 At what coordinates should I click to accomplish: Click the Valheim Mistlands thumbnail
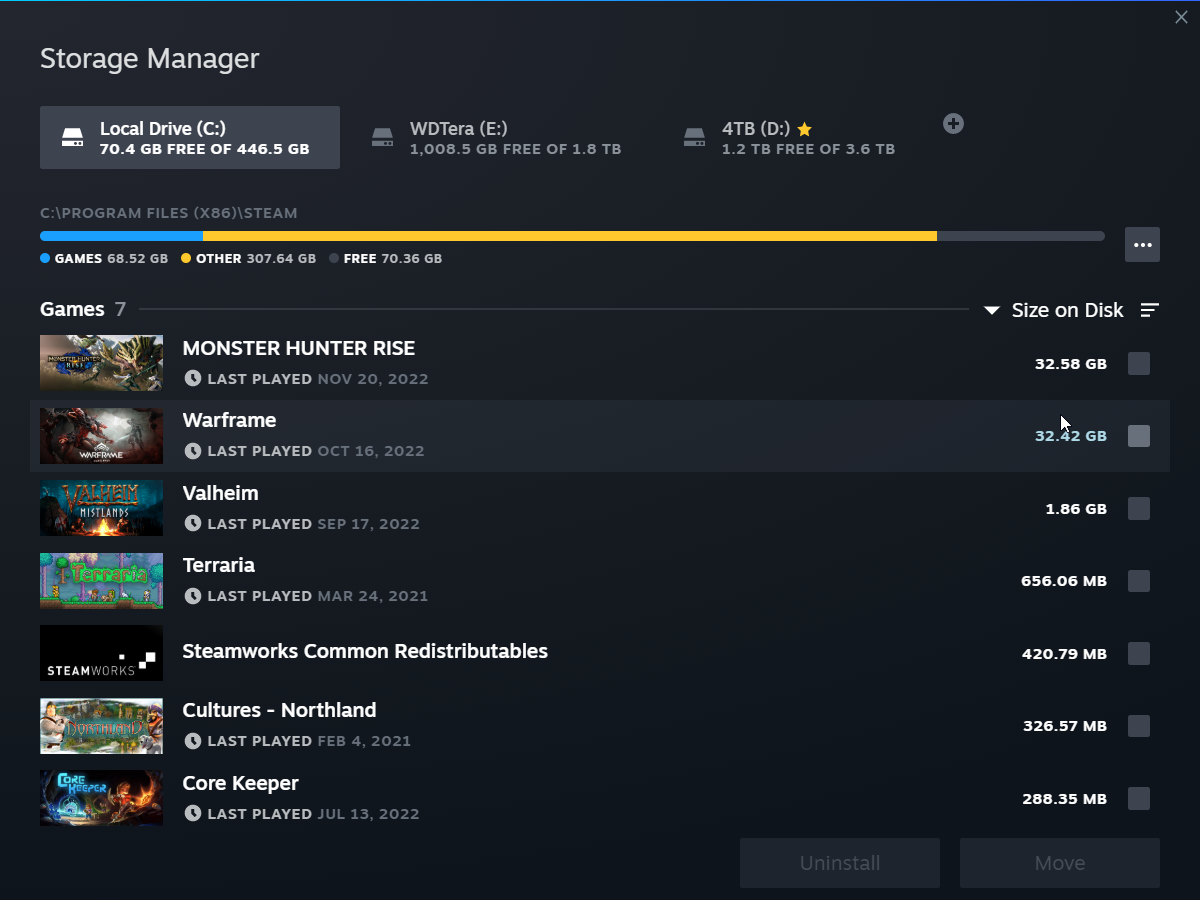coord(101,508)
